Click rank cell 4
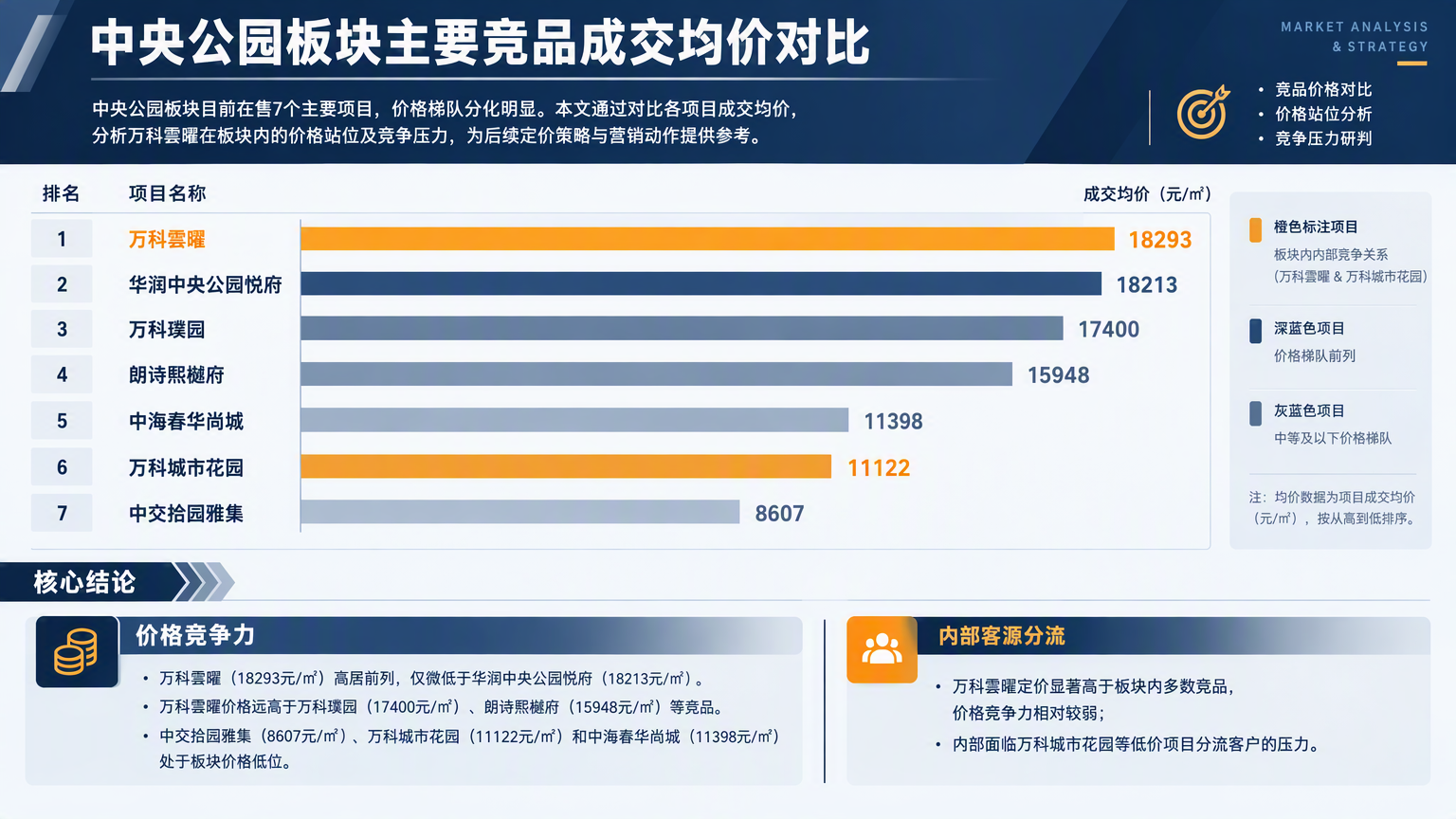Screen dimensions: 1456x819 click(62, 374)
